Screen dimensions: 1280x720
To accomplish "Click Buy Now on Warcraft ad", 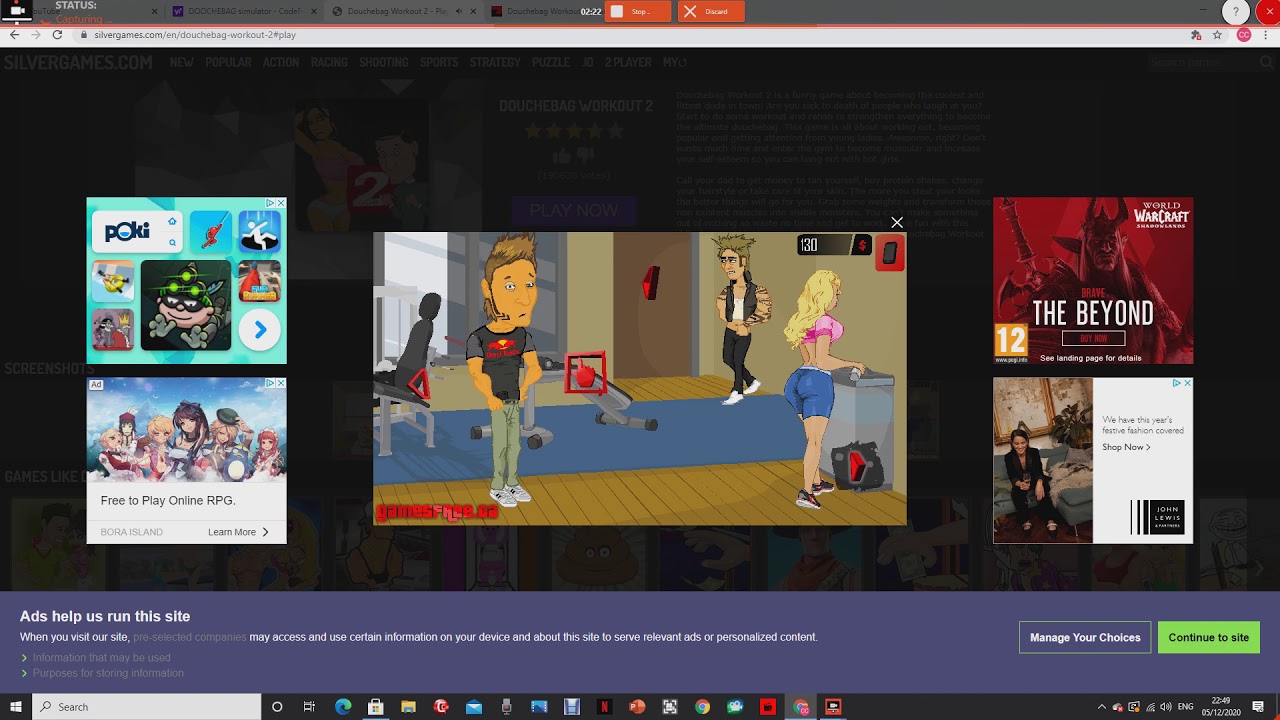I will pos(1093,338).
